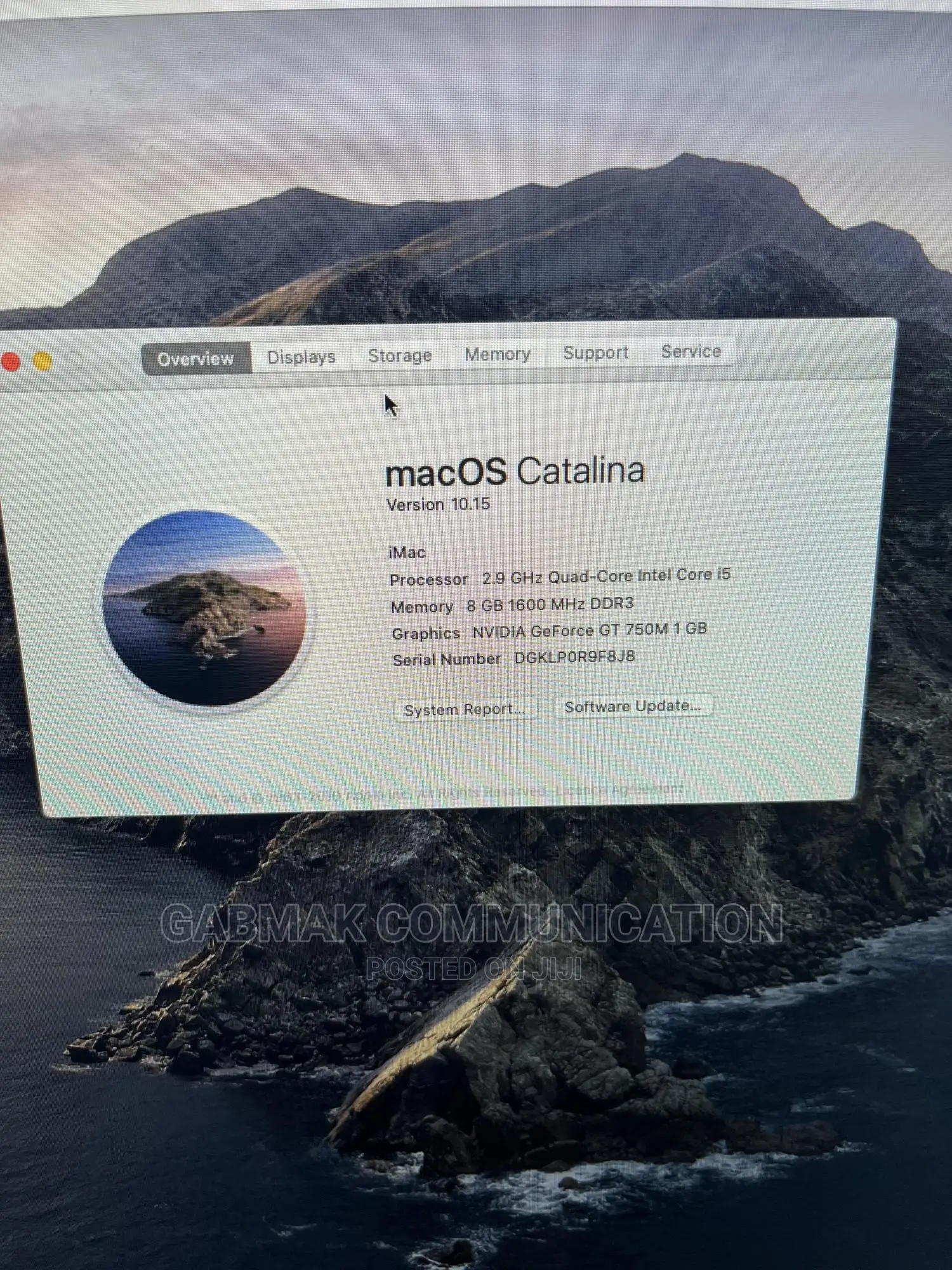Click the Processor label
The image size is (952, 1270).
click(x=428, y=580)
